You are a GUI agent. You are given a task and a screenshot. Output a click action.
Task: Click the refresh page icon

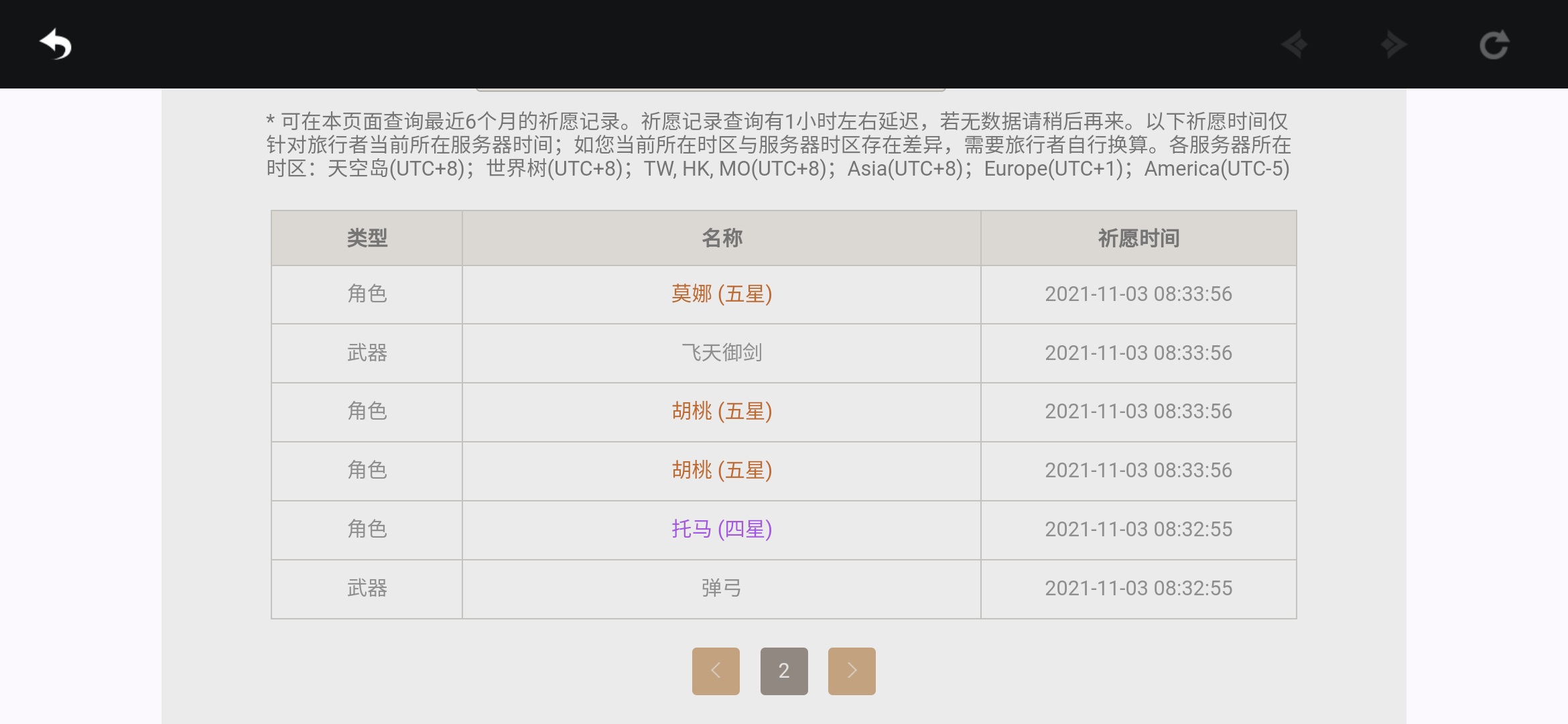(x=1494, y=45)
